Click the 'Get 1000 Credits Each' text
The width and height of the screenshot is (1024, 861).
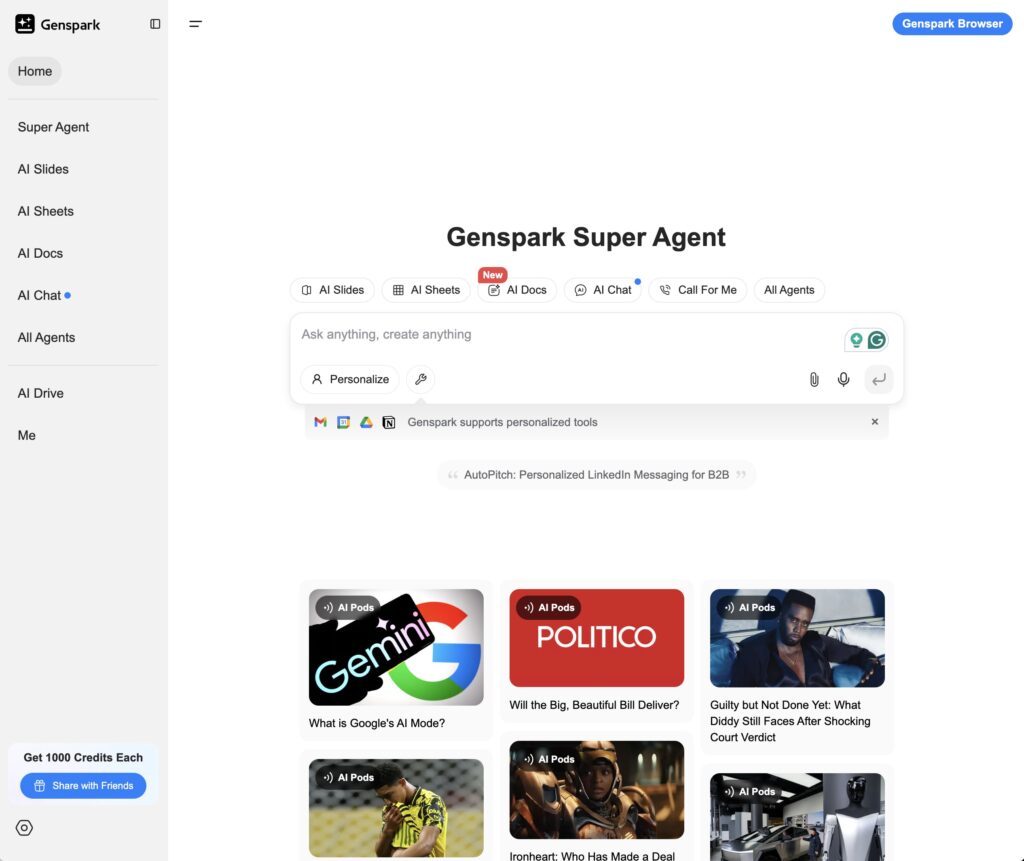(x=83, y=758)
